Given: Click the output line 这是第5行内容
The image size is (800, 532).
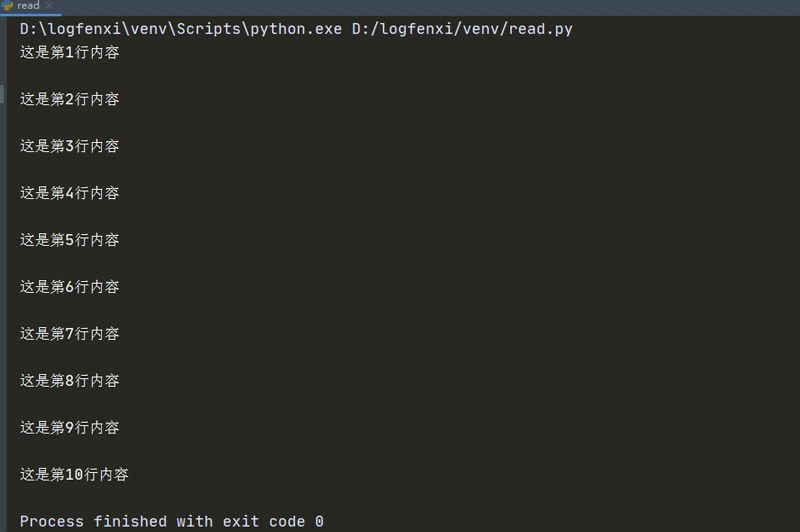Looking at the screenshot, I should coord(69,240).
